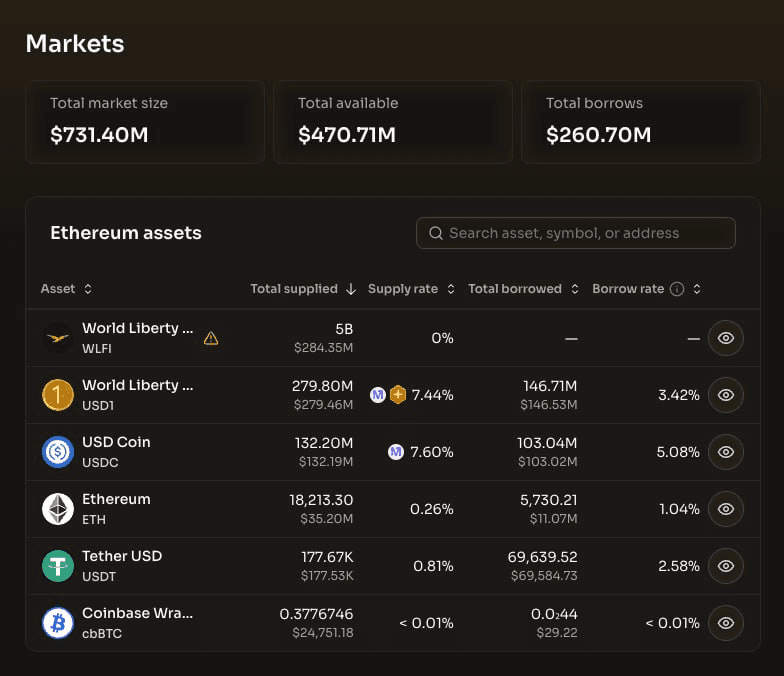Click the USDC blue coin icon
Screen dimensions: 784x676
(x=58, y=452)
